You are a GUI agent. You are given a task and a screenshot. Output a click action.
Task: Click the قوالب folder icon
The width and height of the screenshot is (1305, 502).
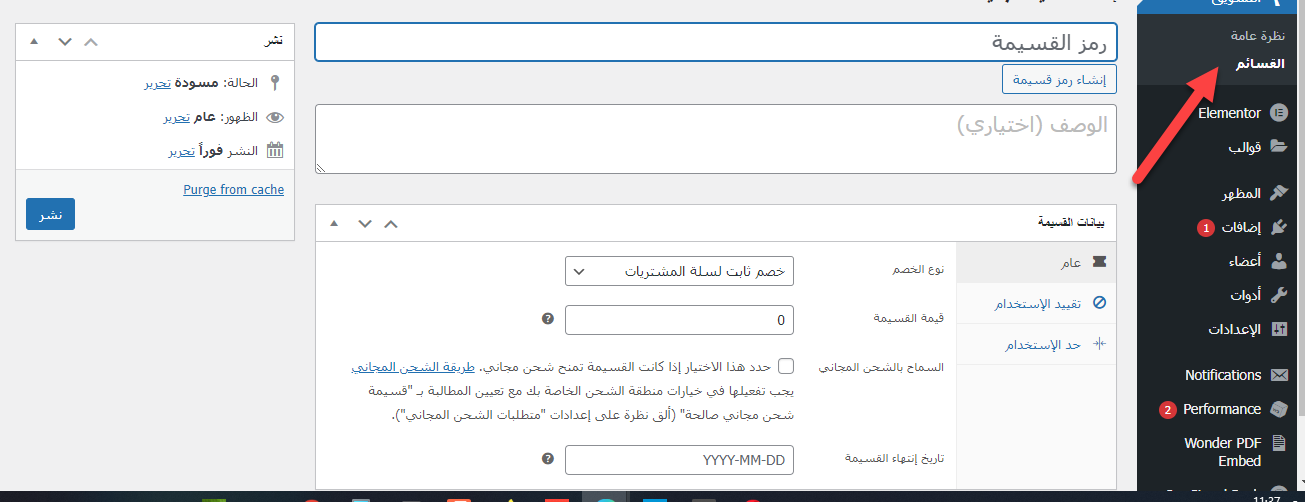[1278, 146]
